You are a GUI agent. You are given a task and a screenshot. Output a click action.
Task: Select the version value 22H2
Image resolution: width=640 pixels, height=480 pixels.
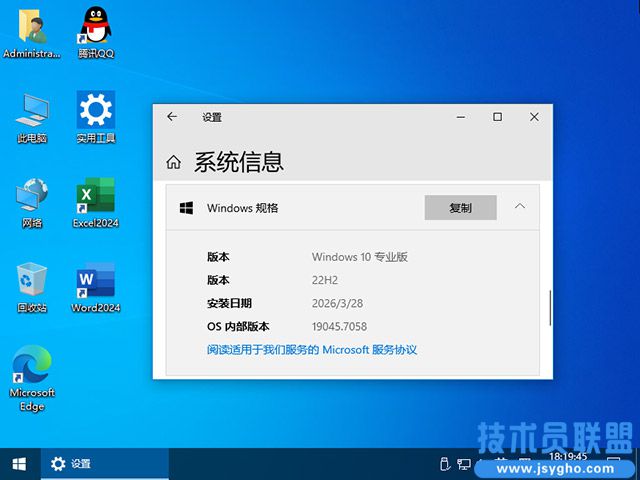point(325,280)
